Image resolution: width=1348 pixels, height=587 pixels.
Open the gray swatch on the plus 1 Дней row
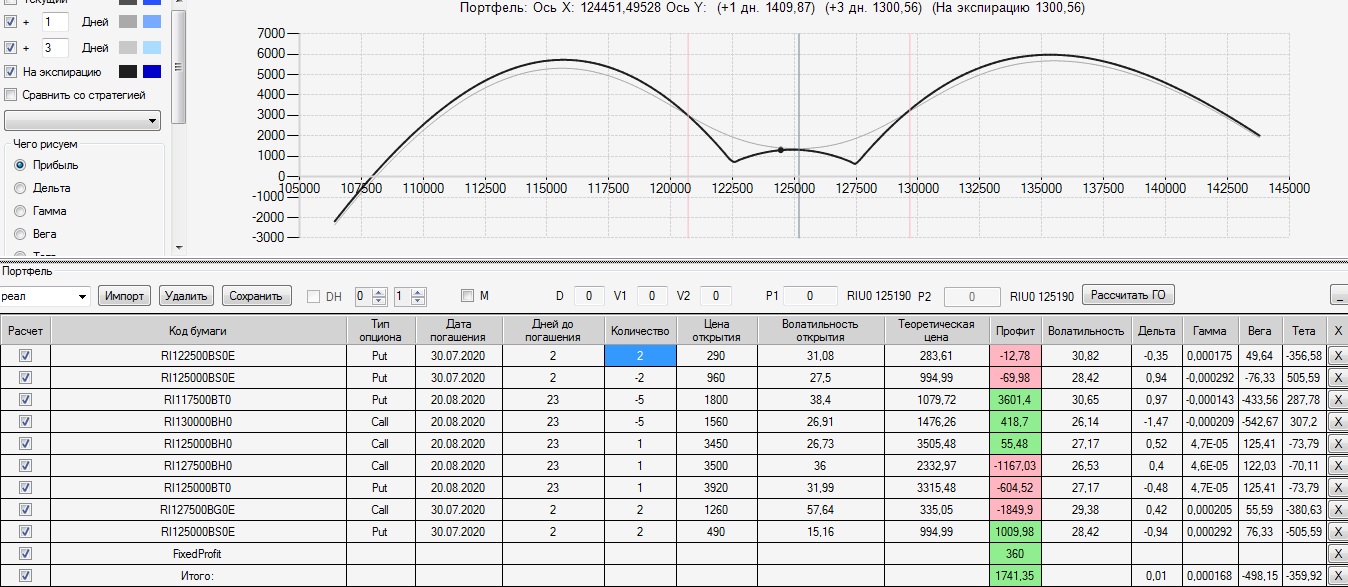tap(128, 21)
